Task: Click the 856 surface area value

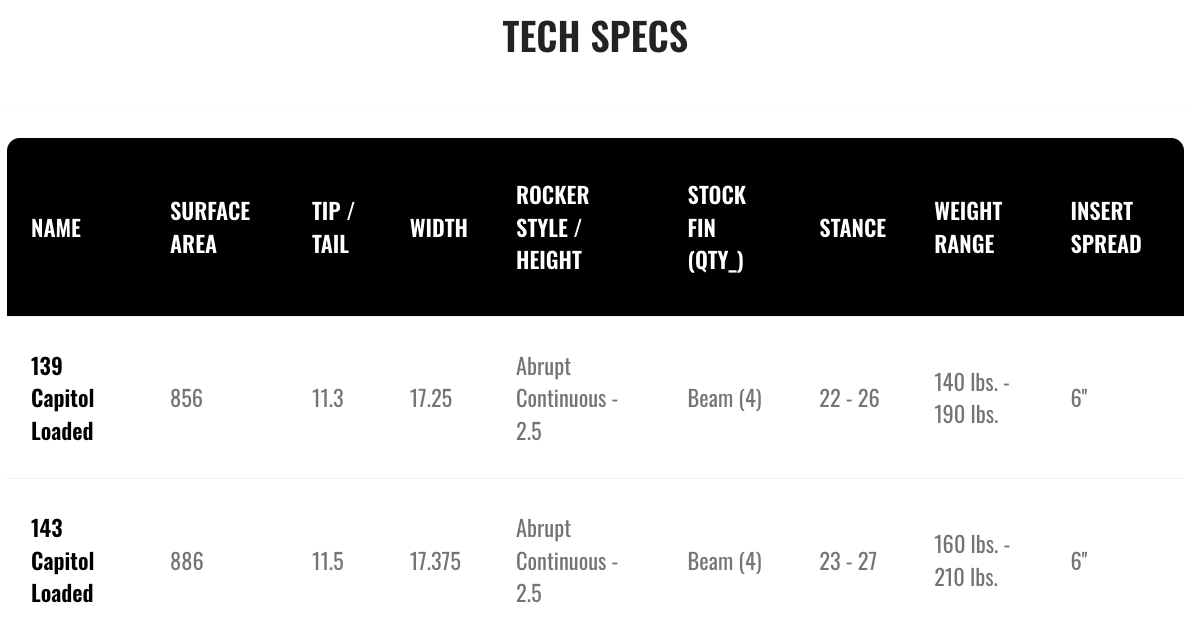Action: point(186,398)
